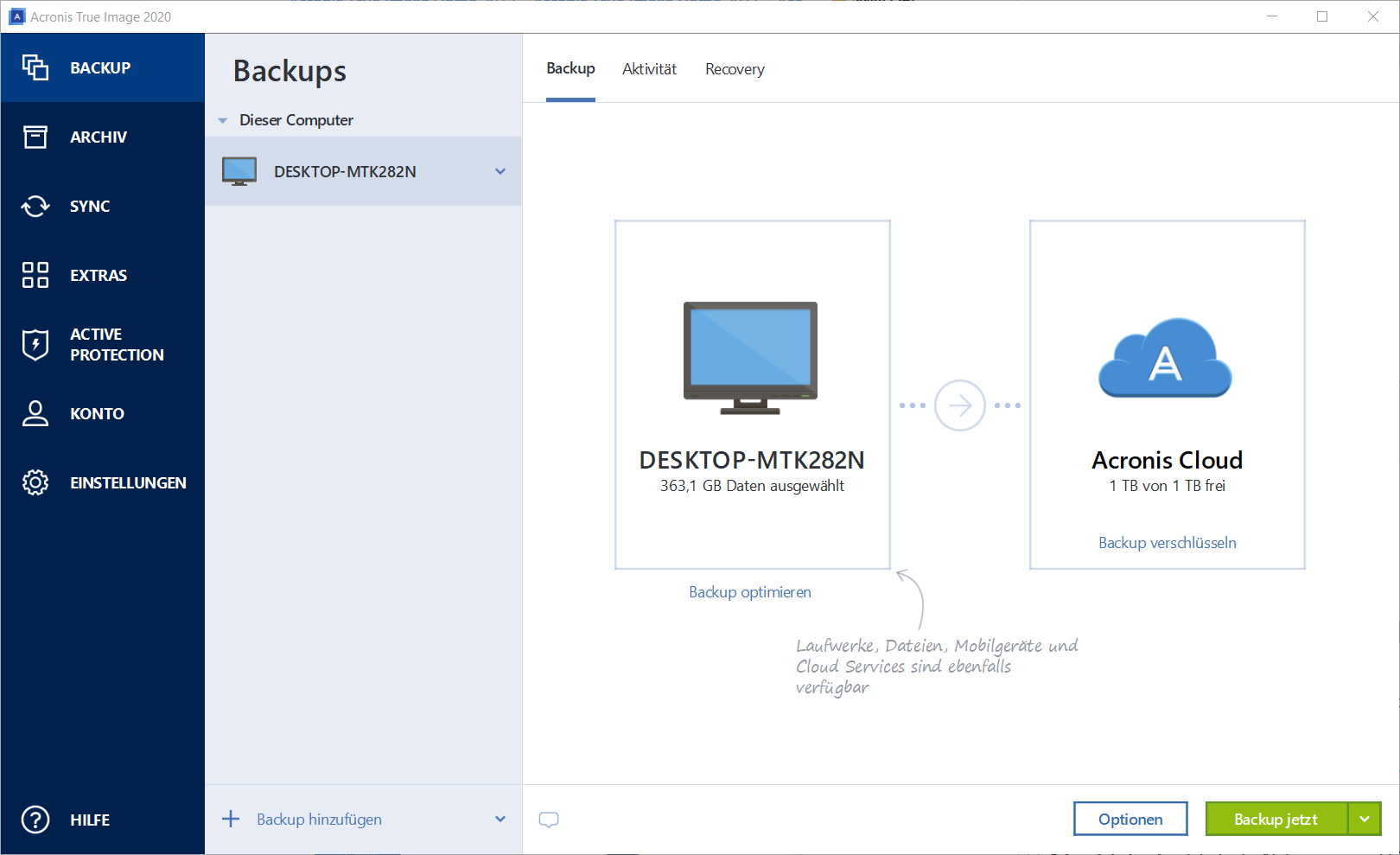Collapse the Dieser Computer group
This screenshot has height=855, width=1400.
pos(223,120)
